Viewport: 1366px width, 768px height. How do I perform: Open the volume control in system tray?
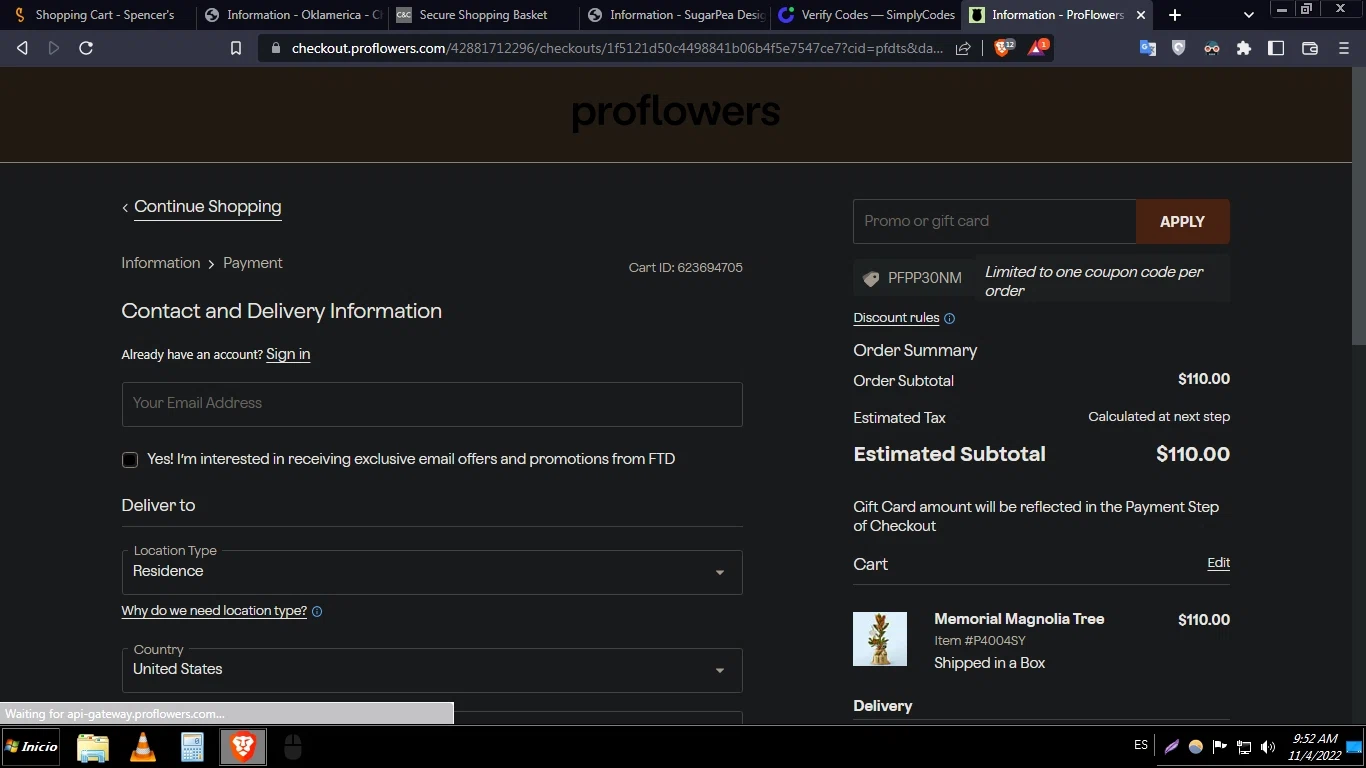(1268, 747)
